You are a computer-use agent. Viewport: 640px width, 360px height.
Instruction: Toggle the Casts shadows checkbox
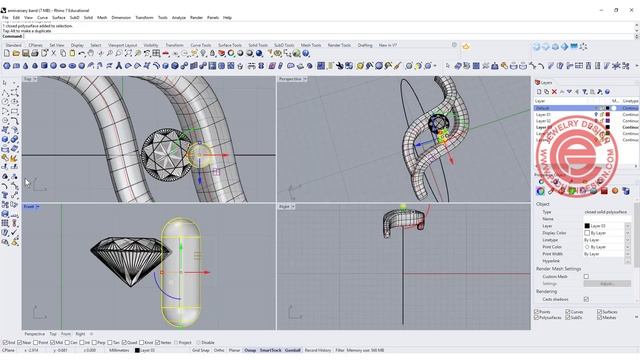586,300
